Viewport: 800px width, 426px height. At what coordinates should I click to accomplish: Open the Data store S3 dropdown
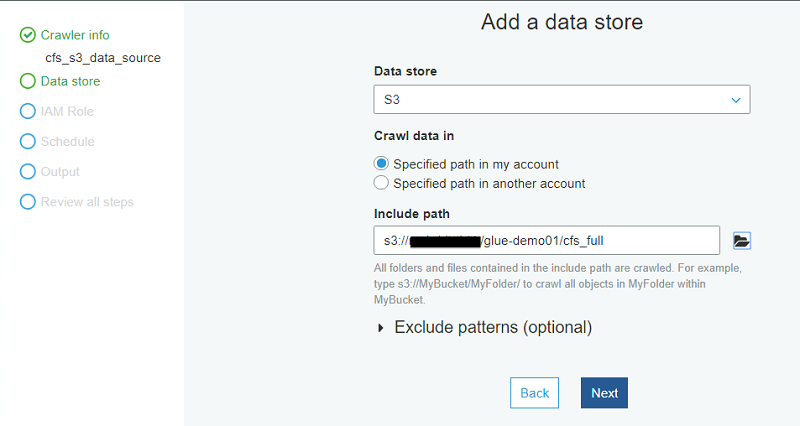coord(561,100)
